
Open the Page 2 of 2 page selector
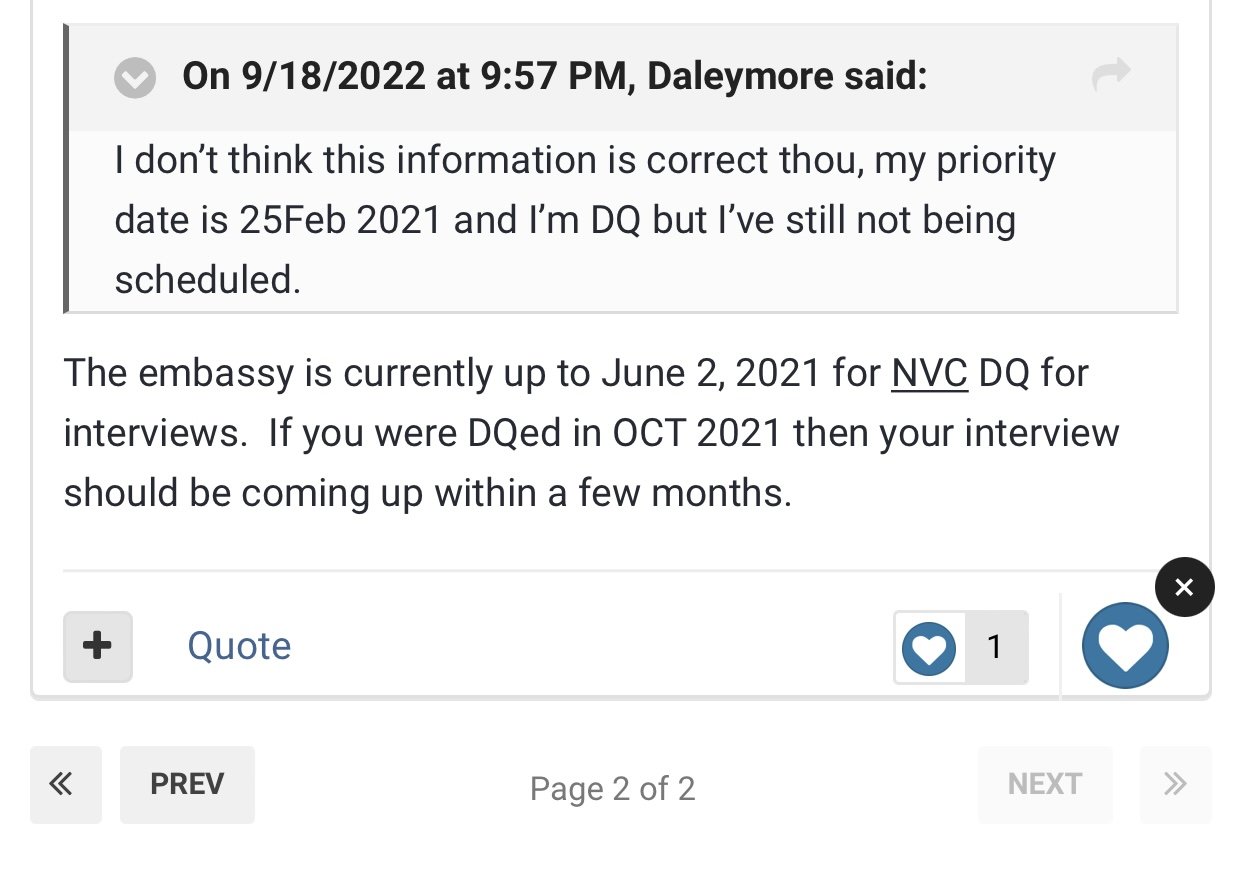coord(612,789)
